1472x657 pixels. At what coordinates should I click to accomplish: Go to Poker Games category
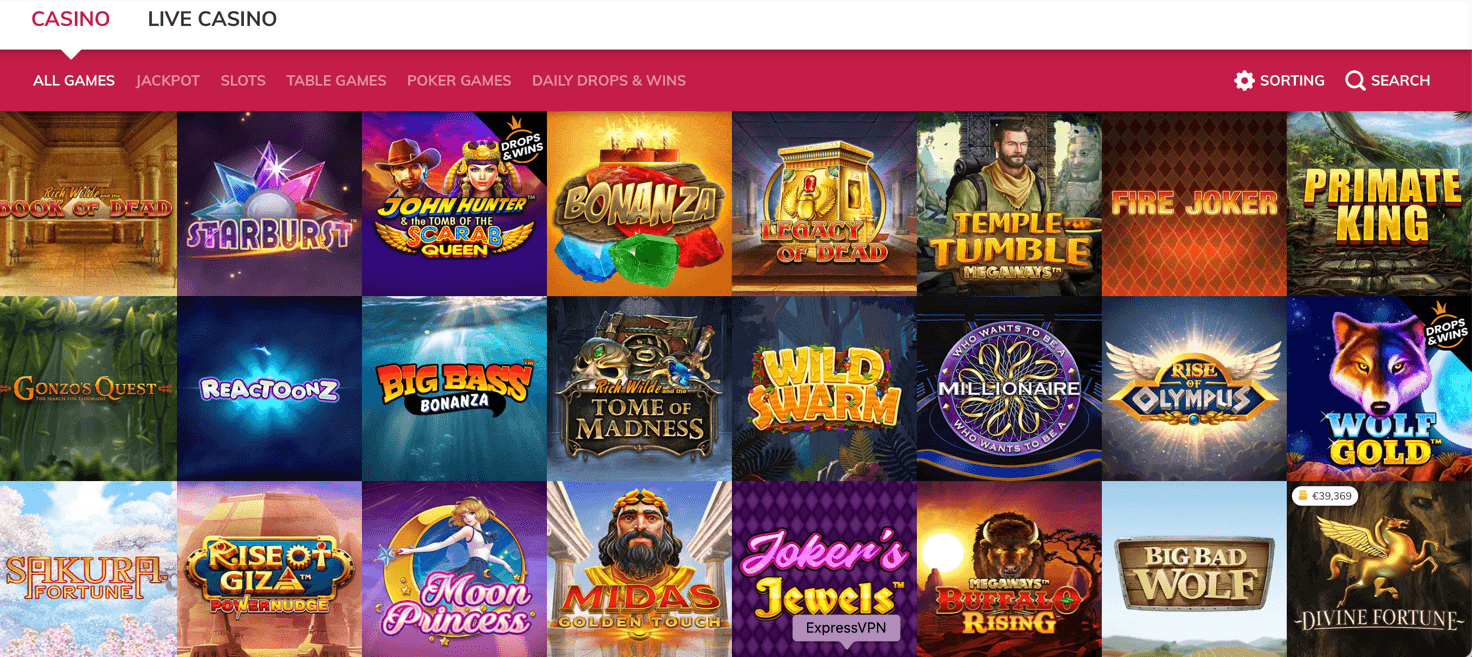pyautogui.click(x=459, y=81)
